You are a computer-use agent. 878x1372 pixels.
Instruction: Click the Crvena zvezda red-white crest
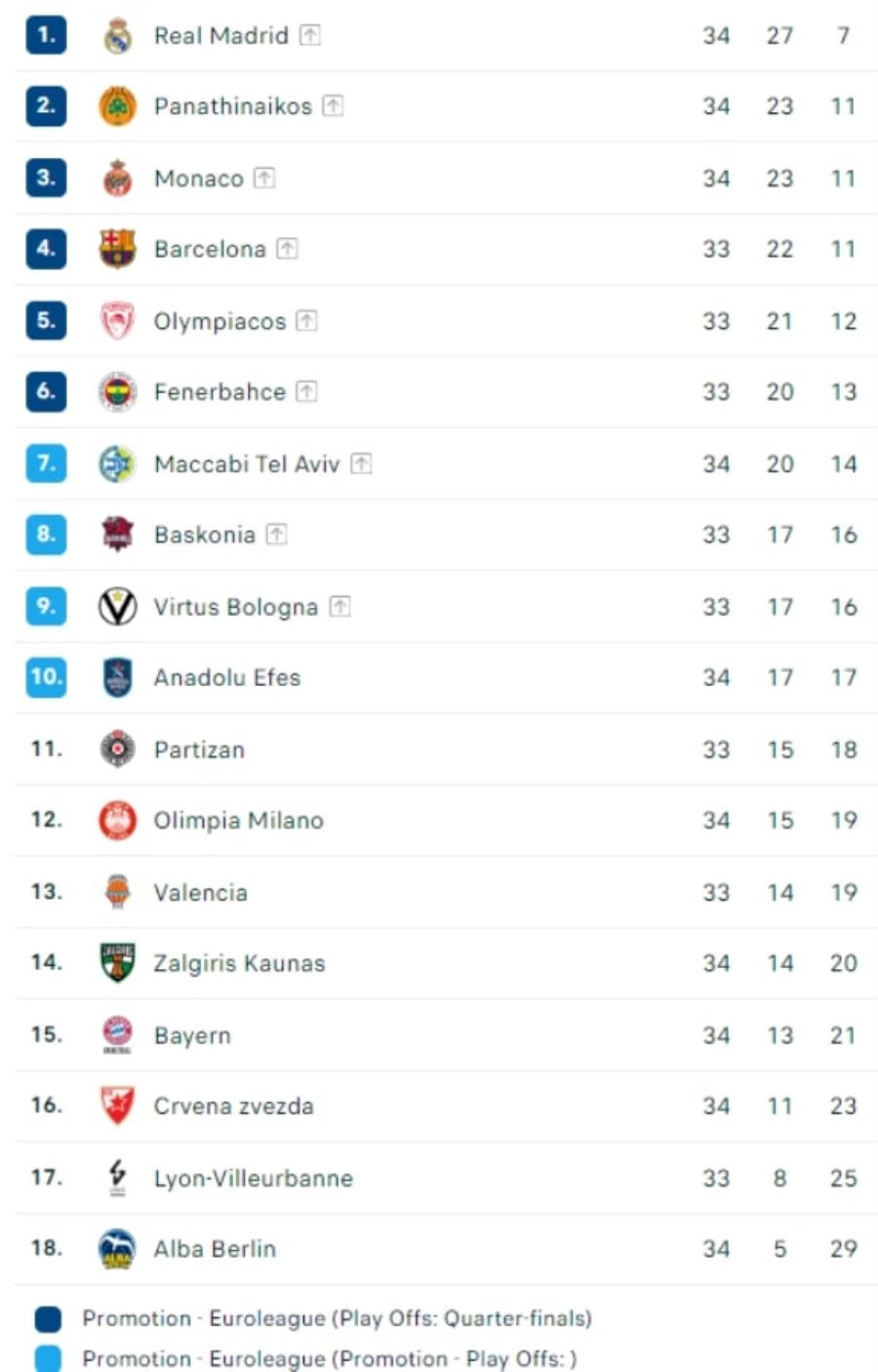point(118,1106)
